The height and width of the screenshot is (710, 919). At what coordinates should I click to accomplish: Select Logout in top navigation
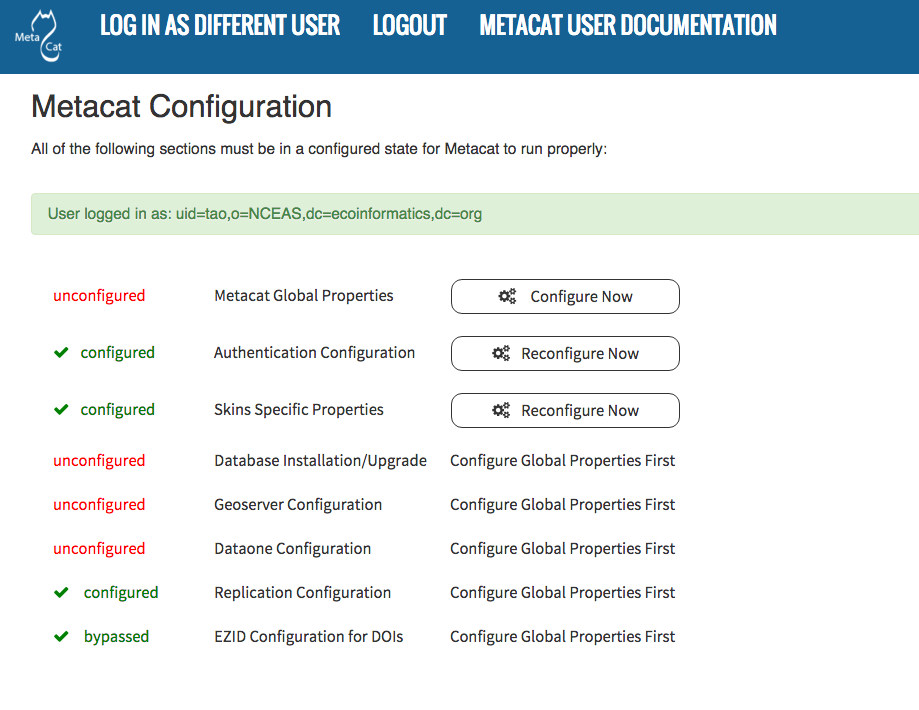coord(409,26)
